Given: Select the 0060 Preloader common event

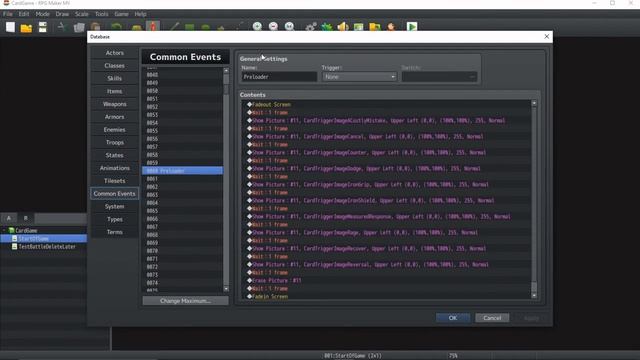Looking at the screenshot, I should pos(182,171).
